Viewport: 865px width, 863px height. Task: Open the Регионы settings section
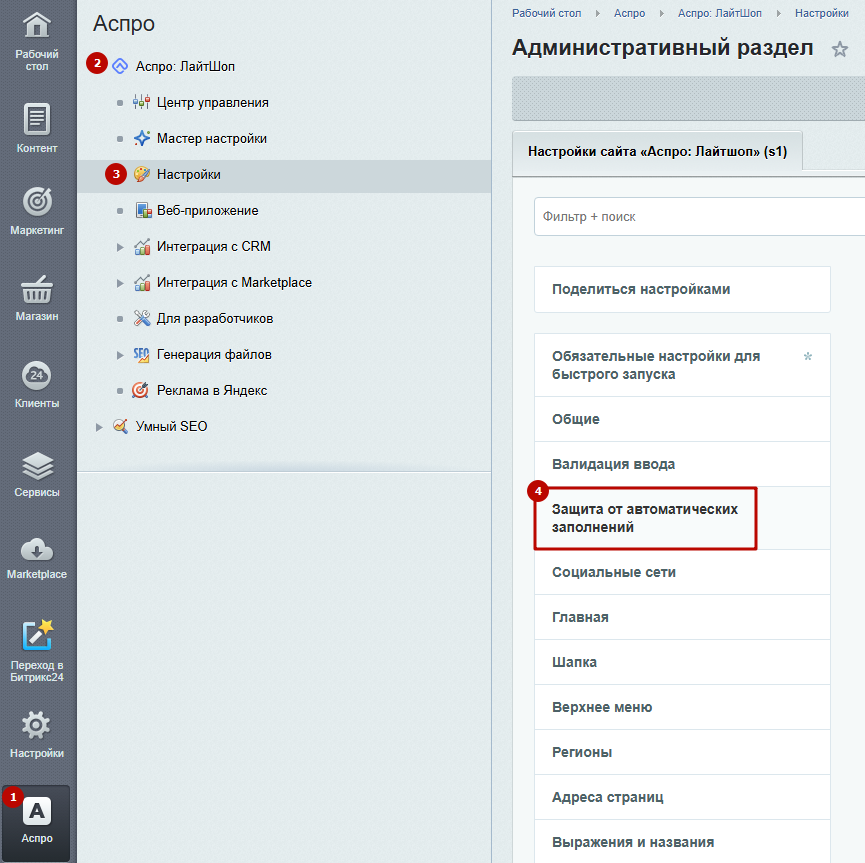tap(682, 752)
